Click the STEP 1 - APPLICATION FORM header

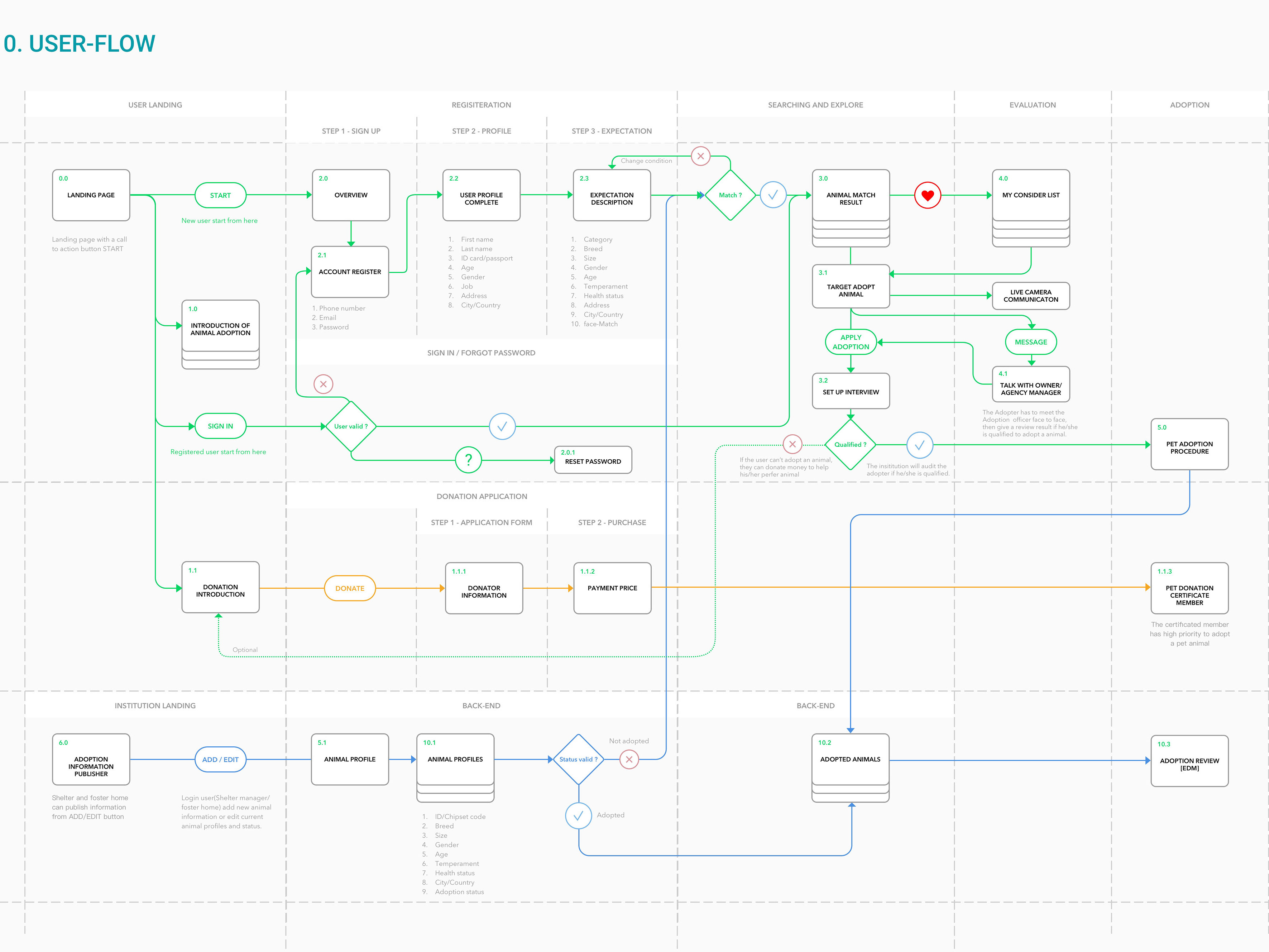481,523
